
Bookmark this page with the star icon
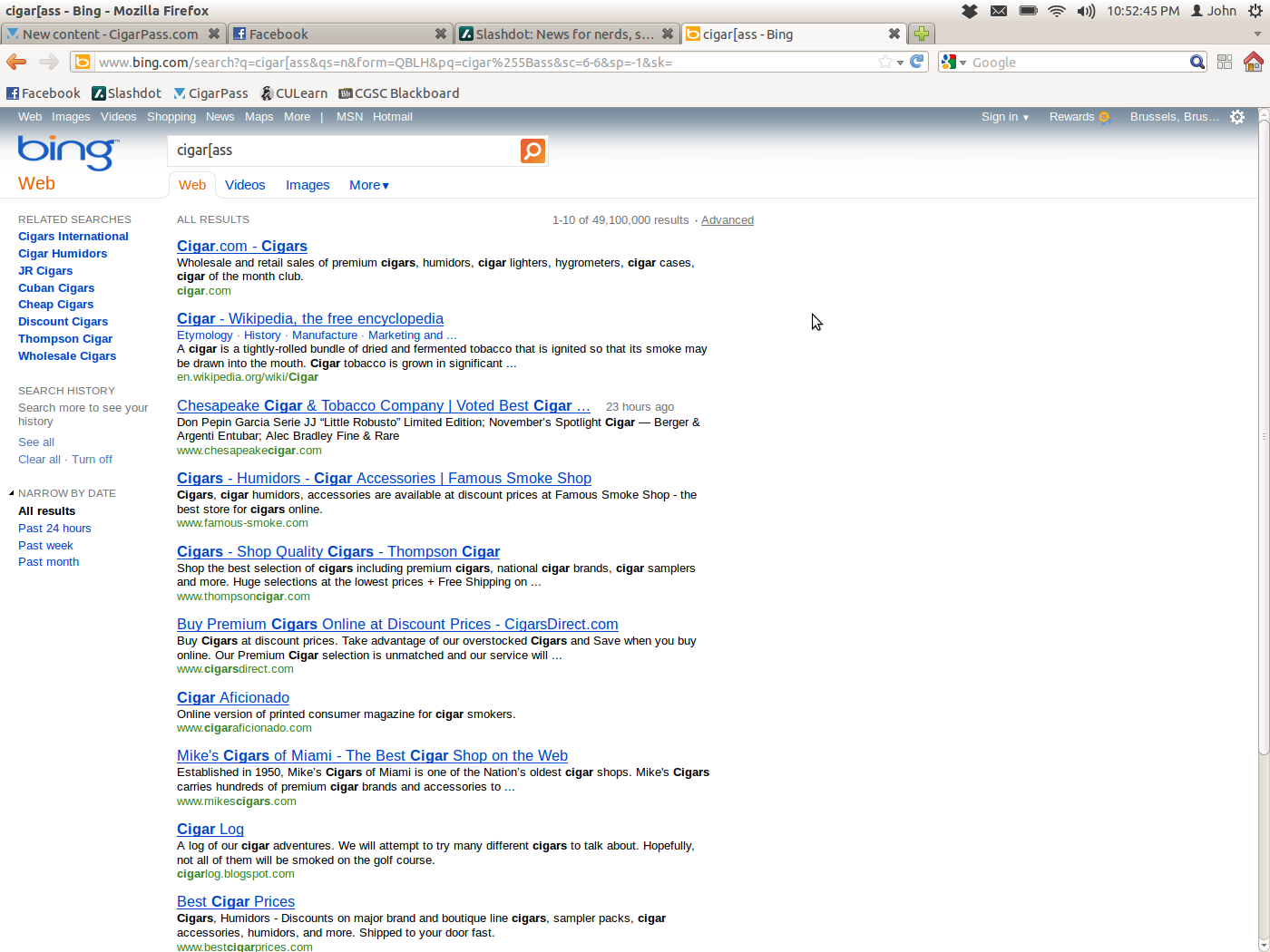885,62
